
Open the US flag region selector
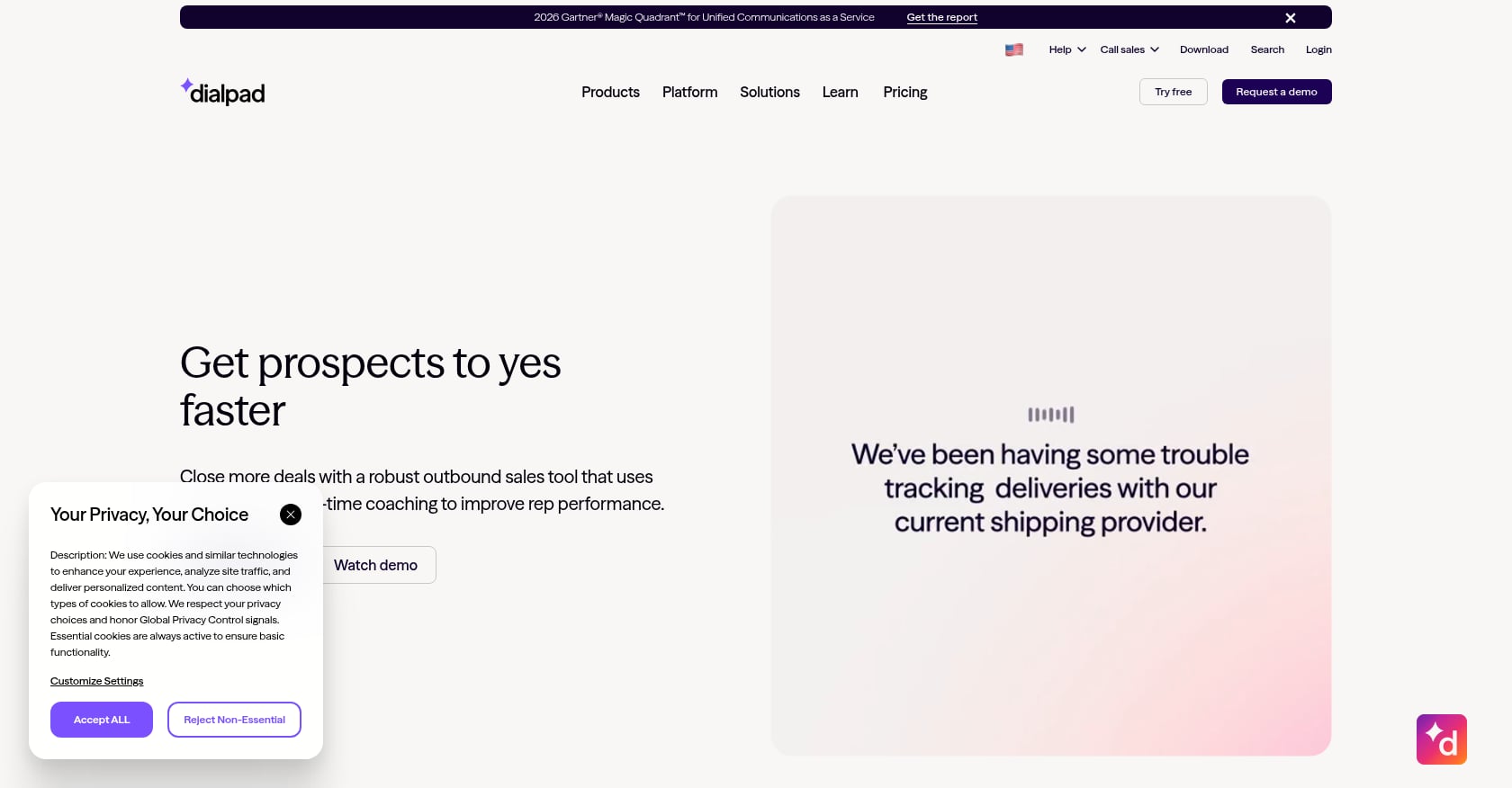pos(1014,49)
